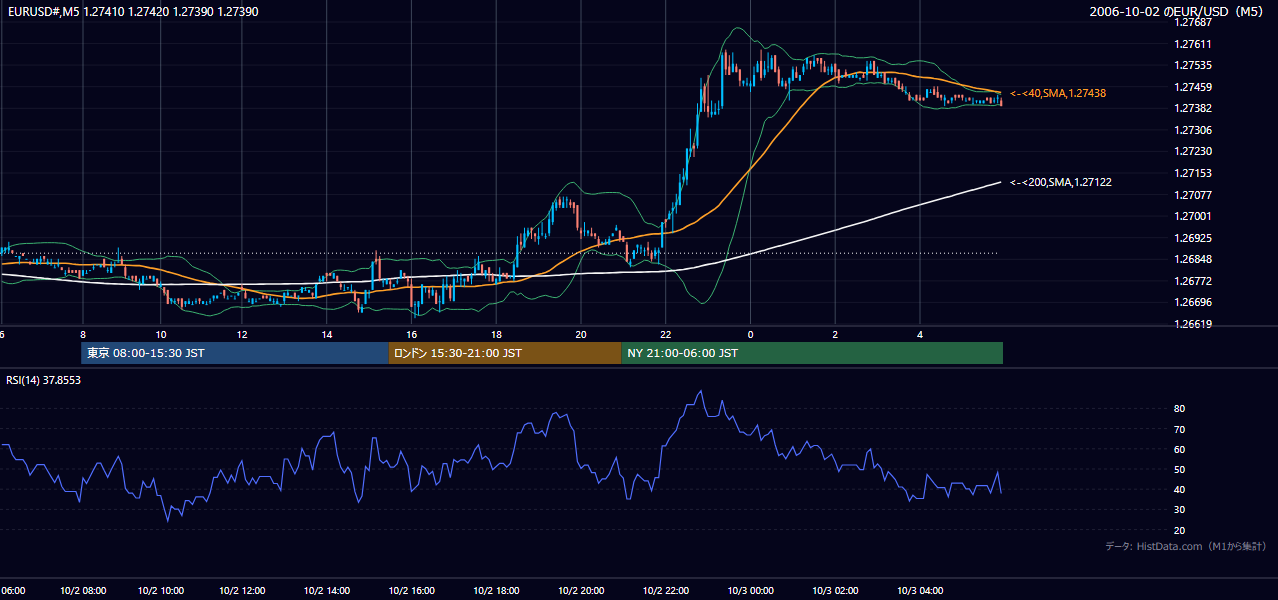Viewport: 1278px width, 600px height.
Task: Click the 1.27230 price axis value
Action: 1192,151
